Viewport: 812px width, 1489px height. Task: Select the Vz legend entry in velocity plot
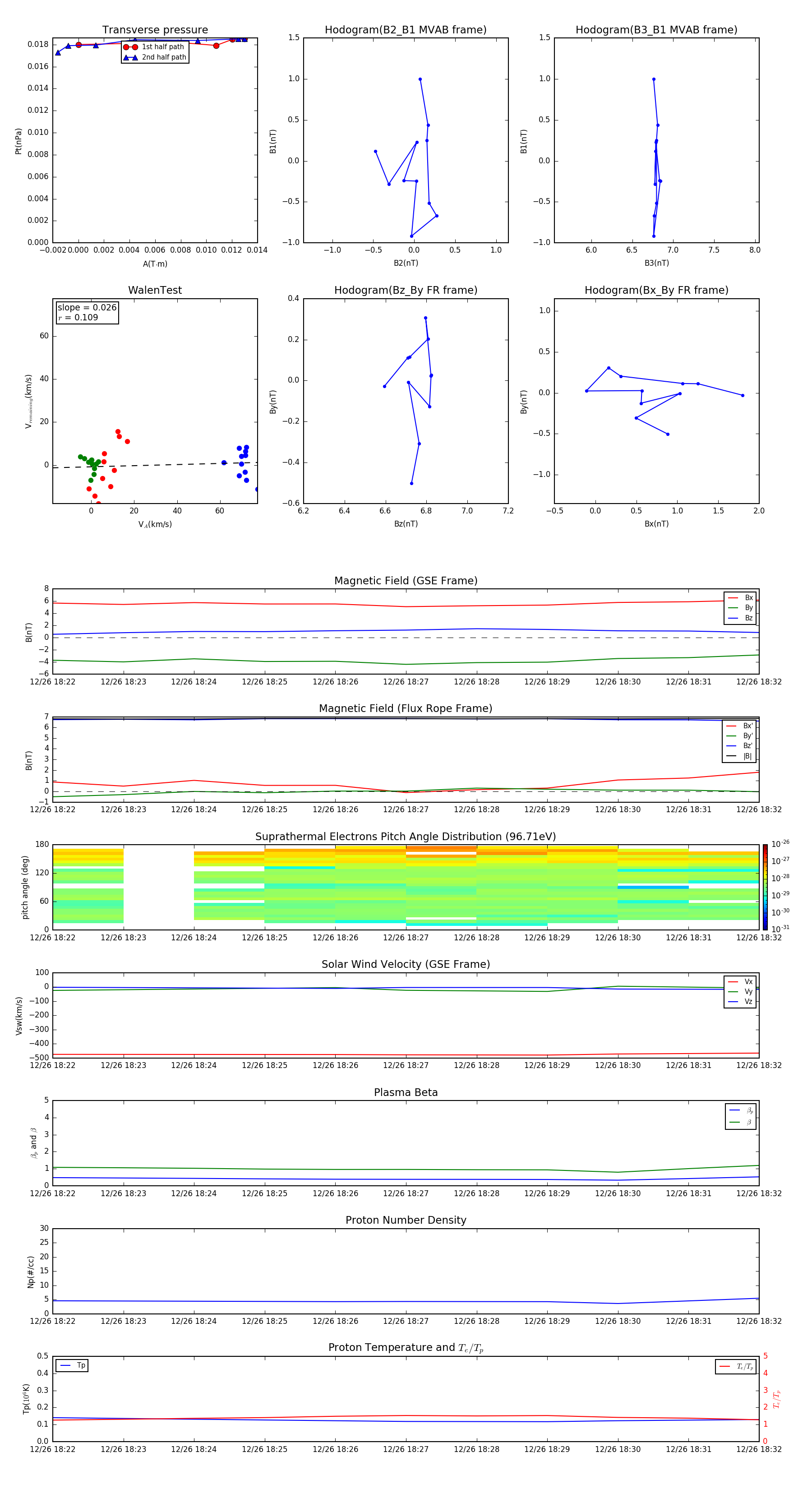pyautogui.click(x=740, y=1002)
